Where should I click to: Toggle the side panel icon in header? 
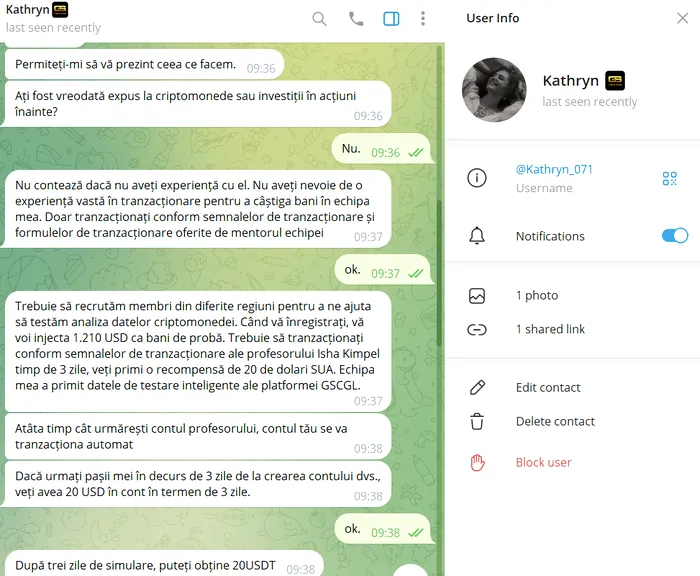pyautogui.click(x=391, y=19)
